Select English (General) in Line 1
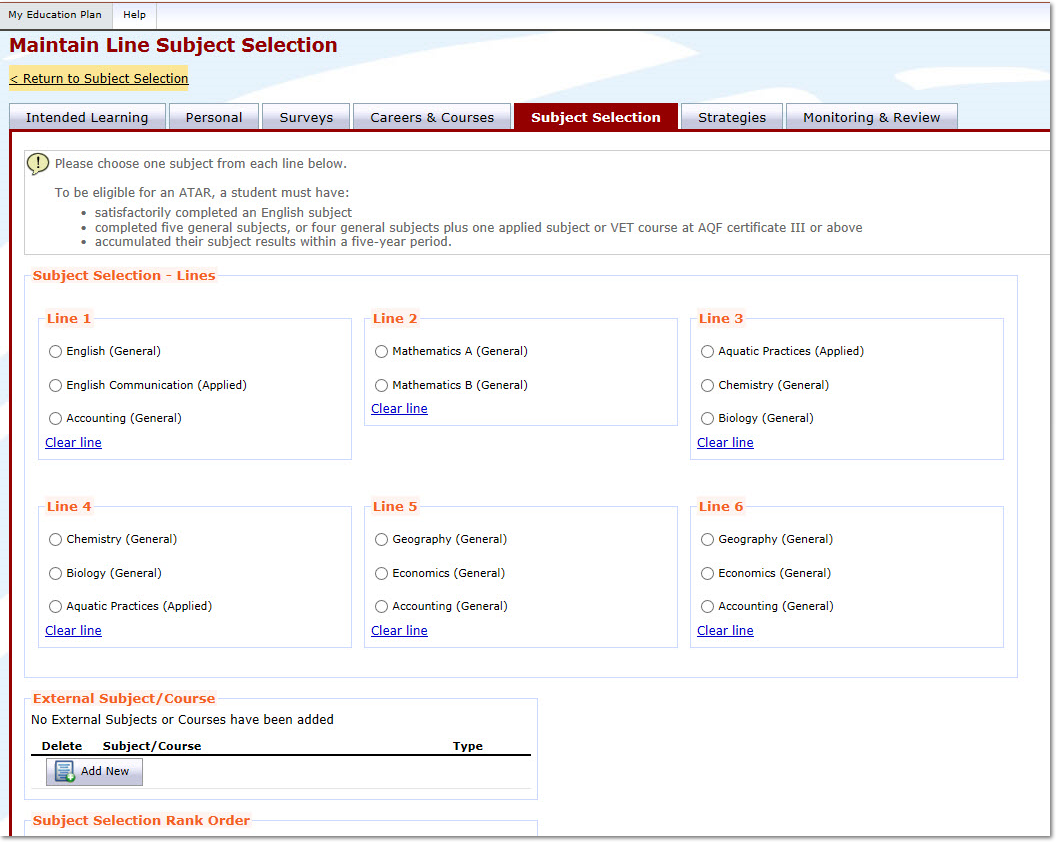This screenshot has width=1062, height=842. pyautogui.click(x=56, y=352)
